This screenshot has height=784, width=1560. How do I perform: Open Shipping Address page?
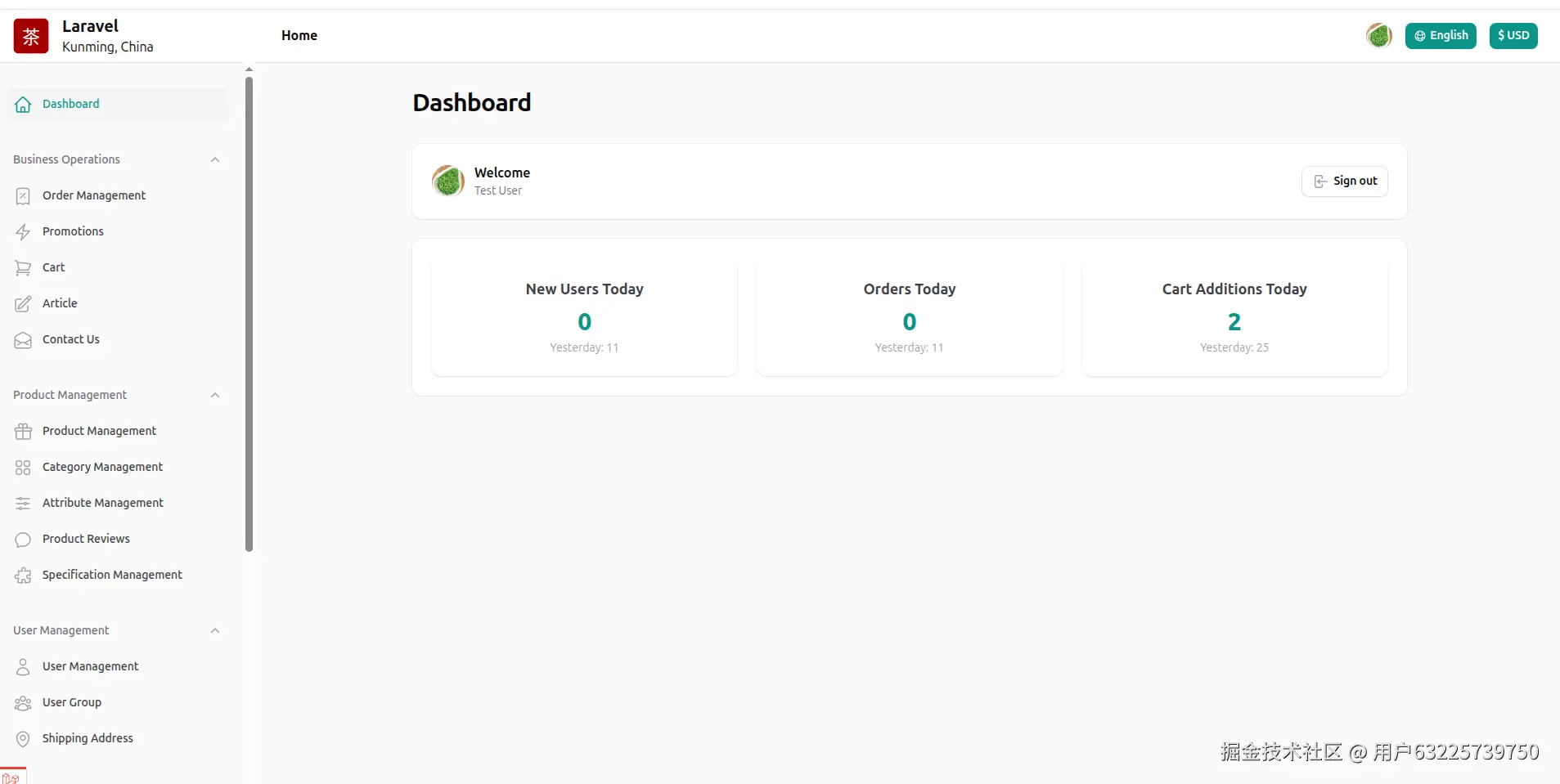coord(118,738)
